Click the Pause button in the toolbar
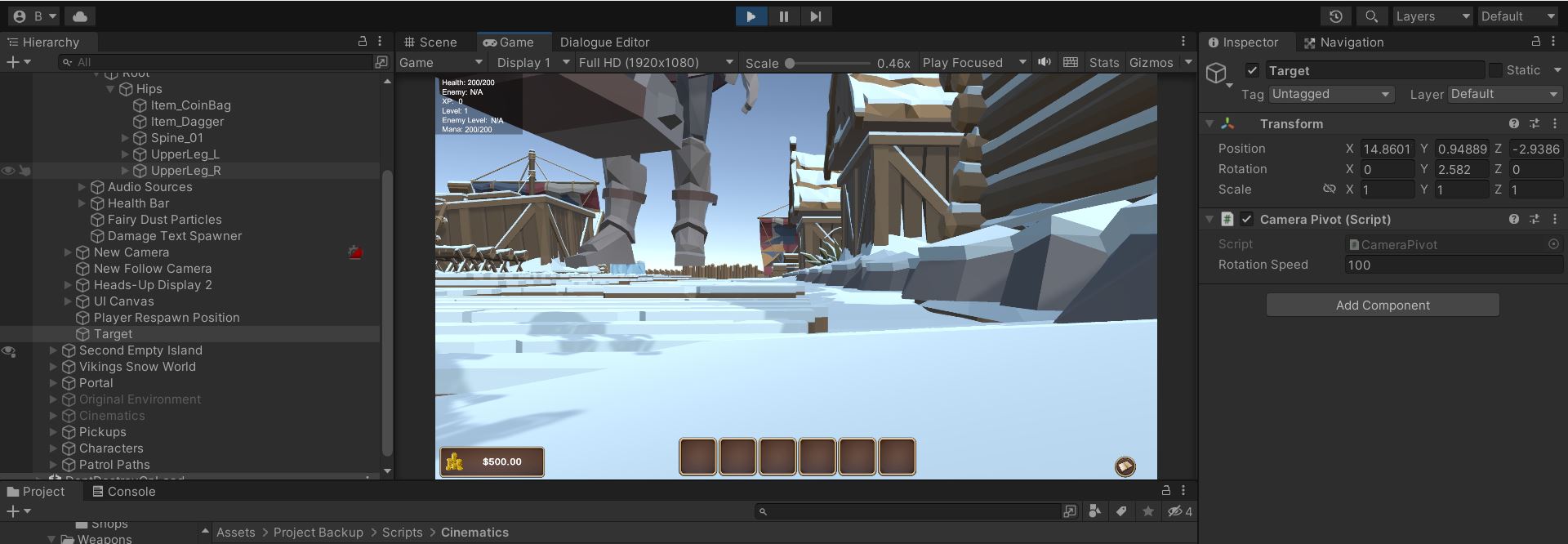The image size is (1568, 544). [x=783, y=16]
